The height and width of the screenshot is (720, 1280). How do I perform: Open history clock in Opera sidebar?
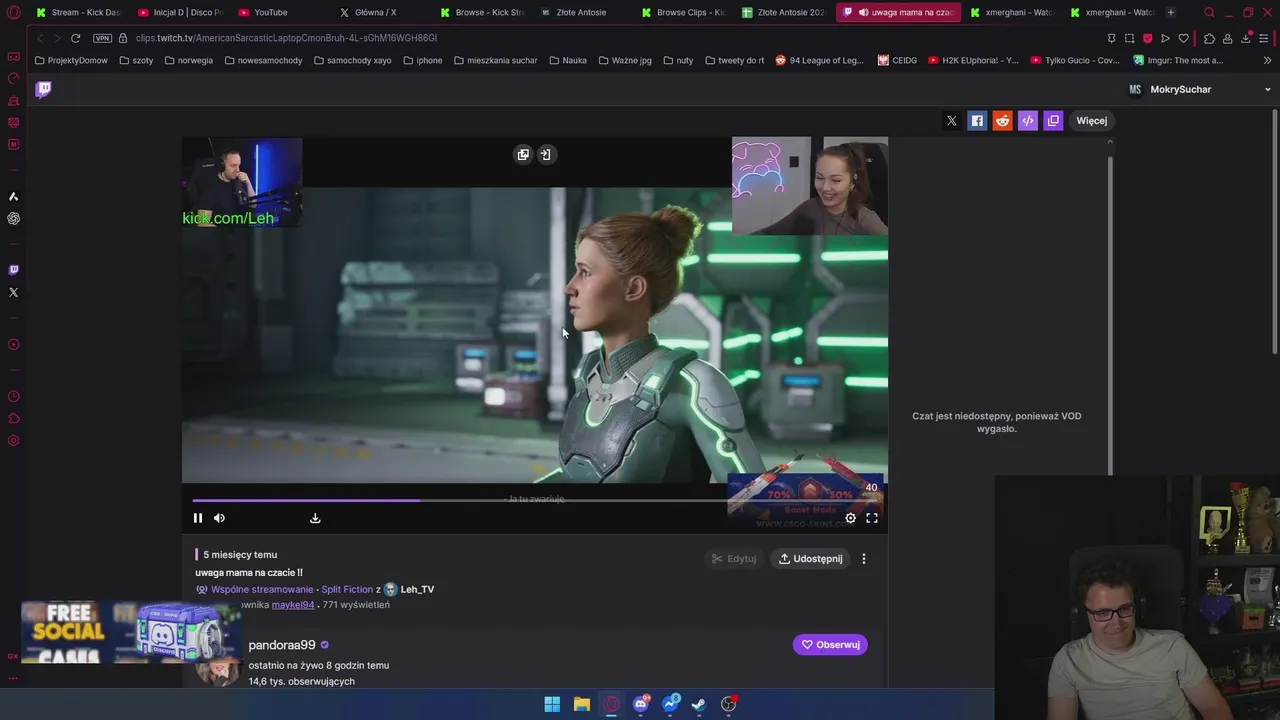[x=13, y=396]
